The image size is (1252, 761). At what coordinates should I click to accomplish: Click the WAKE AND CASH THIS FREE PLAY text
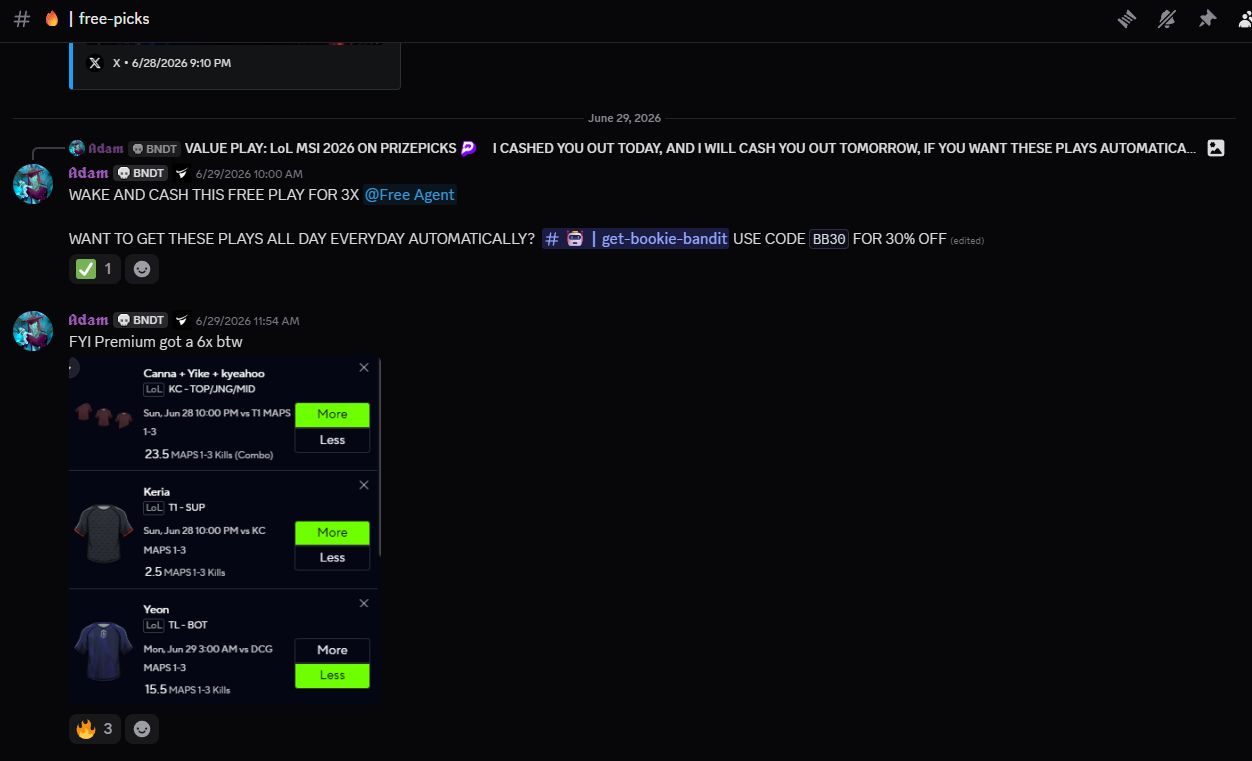click(214, 195)
